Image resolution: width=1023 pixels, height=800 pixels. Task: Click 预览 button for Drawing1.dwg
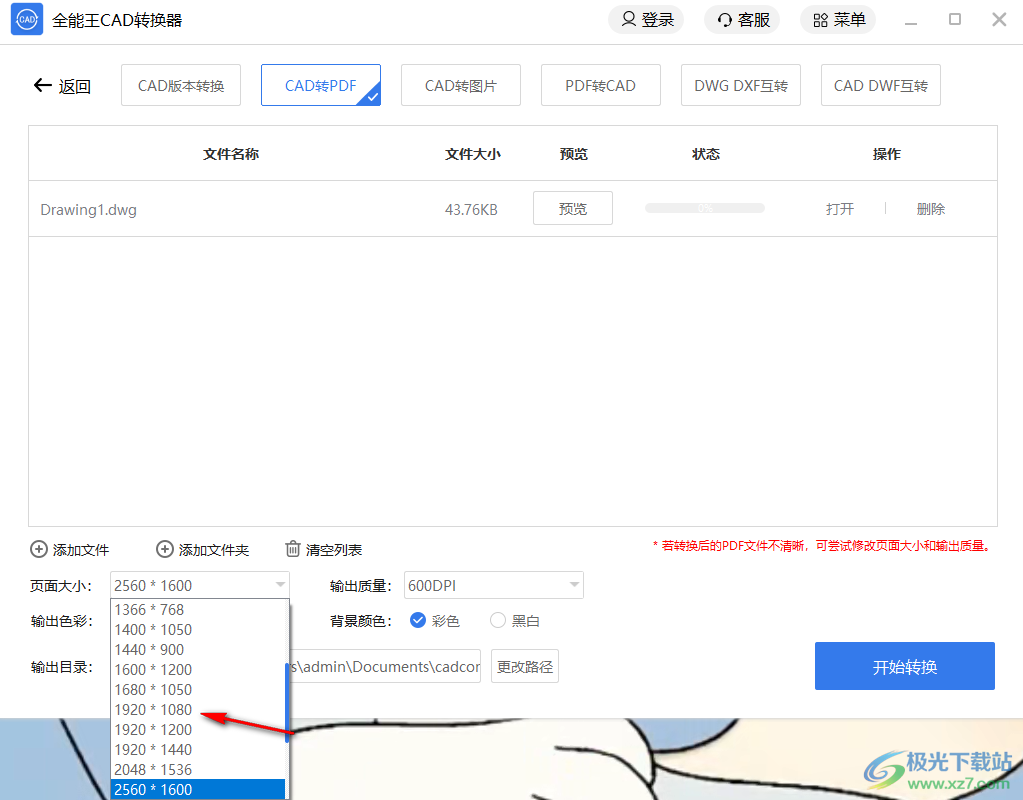572,208
